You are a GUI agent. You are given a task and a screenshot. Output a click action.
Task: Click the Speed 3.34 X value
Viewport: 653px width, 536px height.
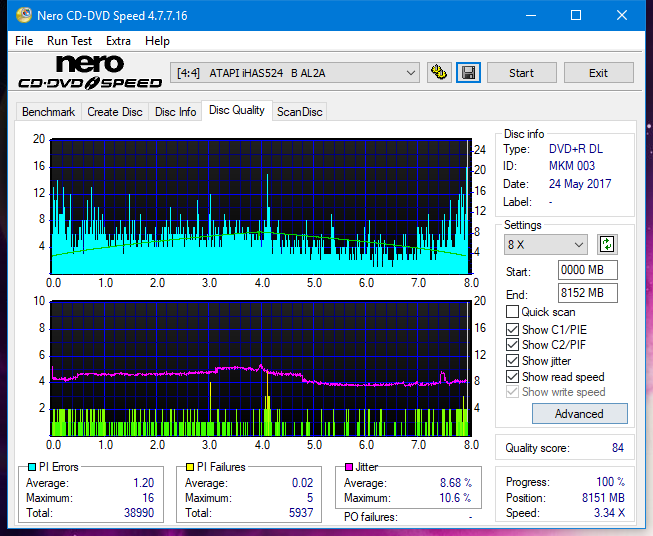click(609, 513)
